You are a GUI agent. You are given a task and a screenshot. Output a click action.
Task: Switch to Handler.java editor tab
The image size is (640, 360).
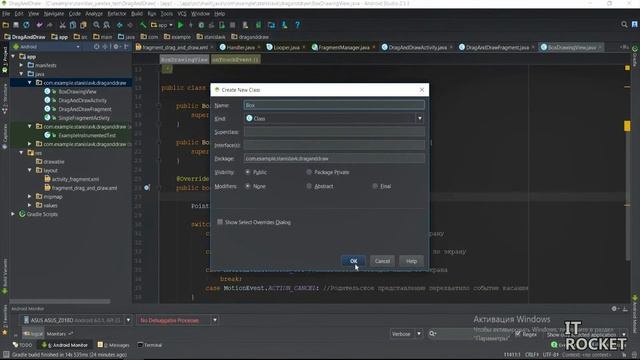[240, 47]
